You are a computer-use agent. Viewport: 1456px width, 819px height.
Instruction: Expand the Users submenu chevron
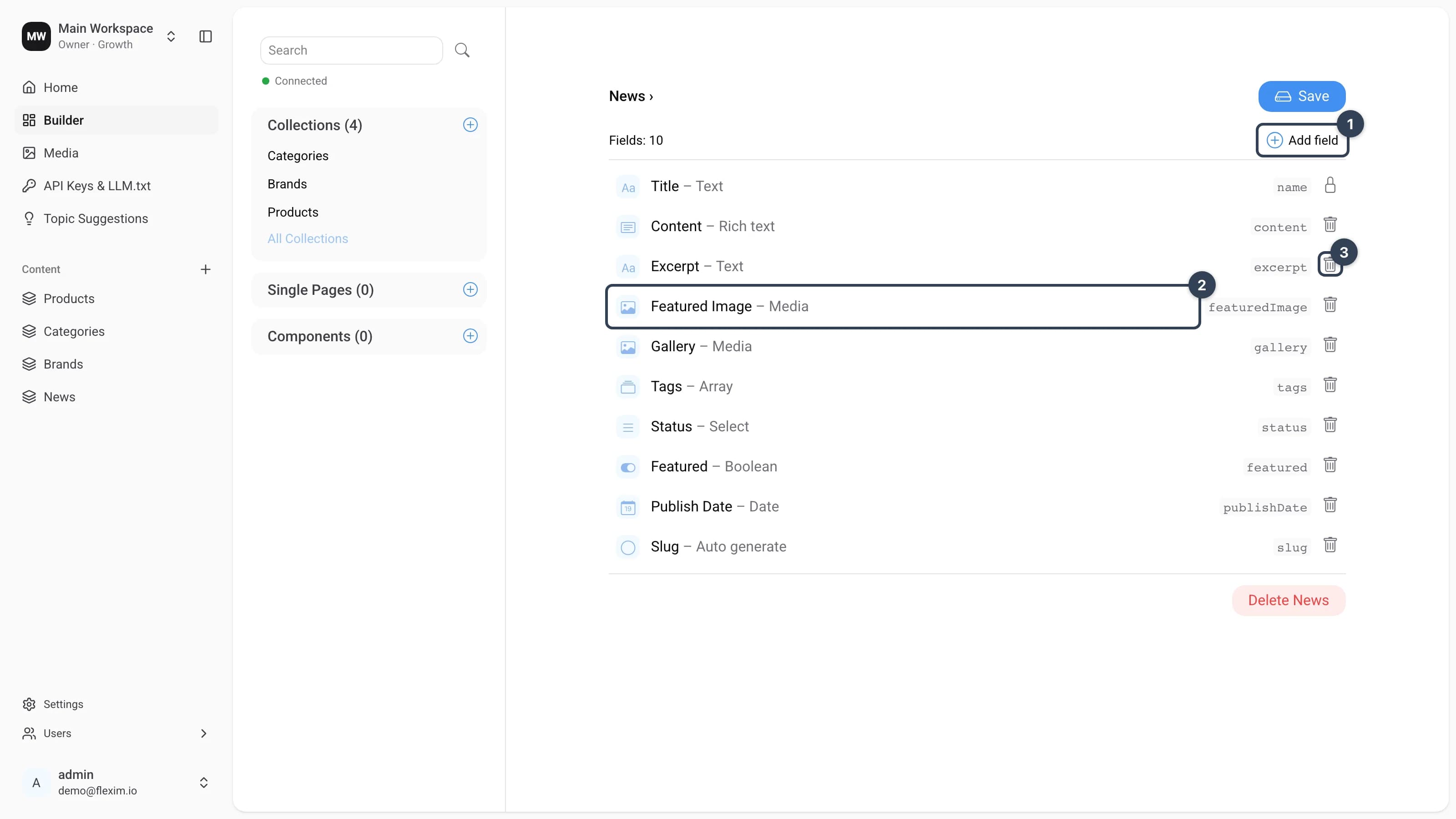point(203,733)
